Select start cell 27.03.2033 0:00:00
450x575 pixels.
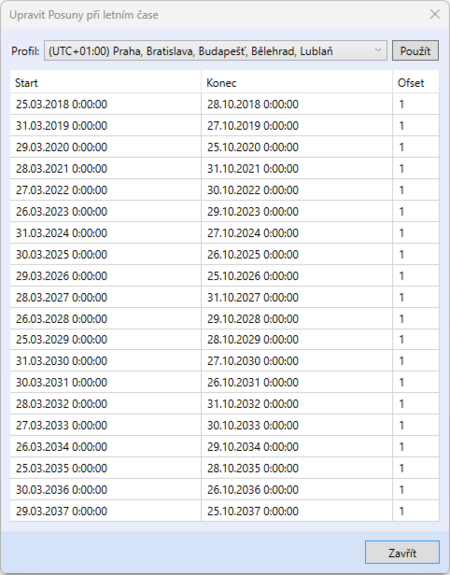(x=105, y=425)
